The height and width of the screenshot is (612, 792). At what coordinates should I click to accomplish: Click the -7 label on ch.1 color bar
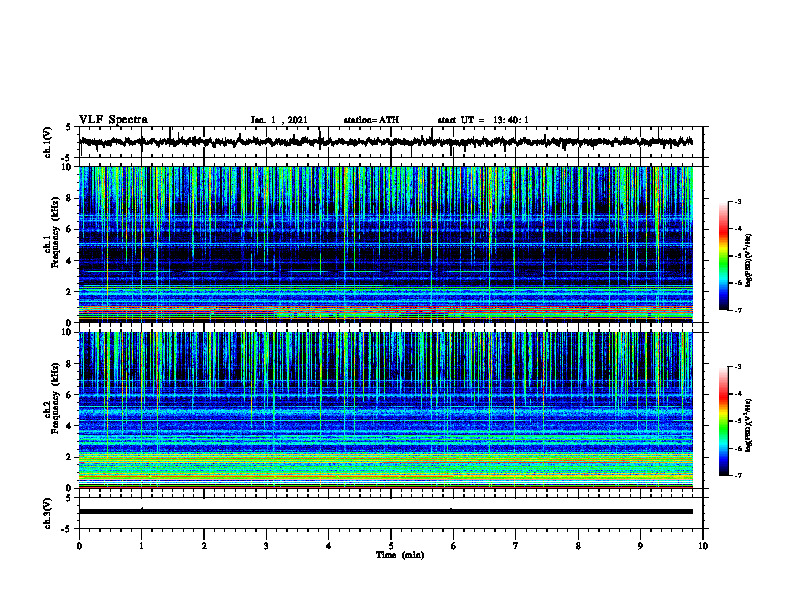(x=738, y=310)
